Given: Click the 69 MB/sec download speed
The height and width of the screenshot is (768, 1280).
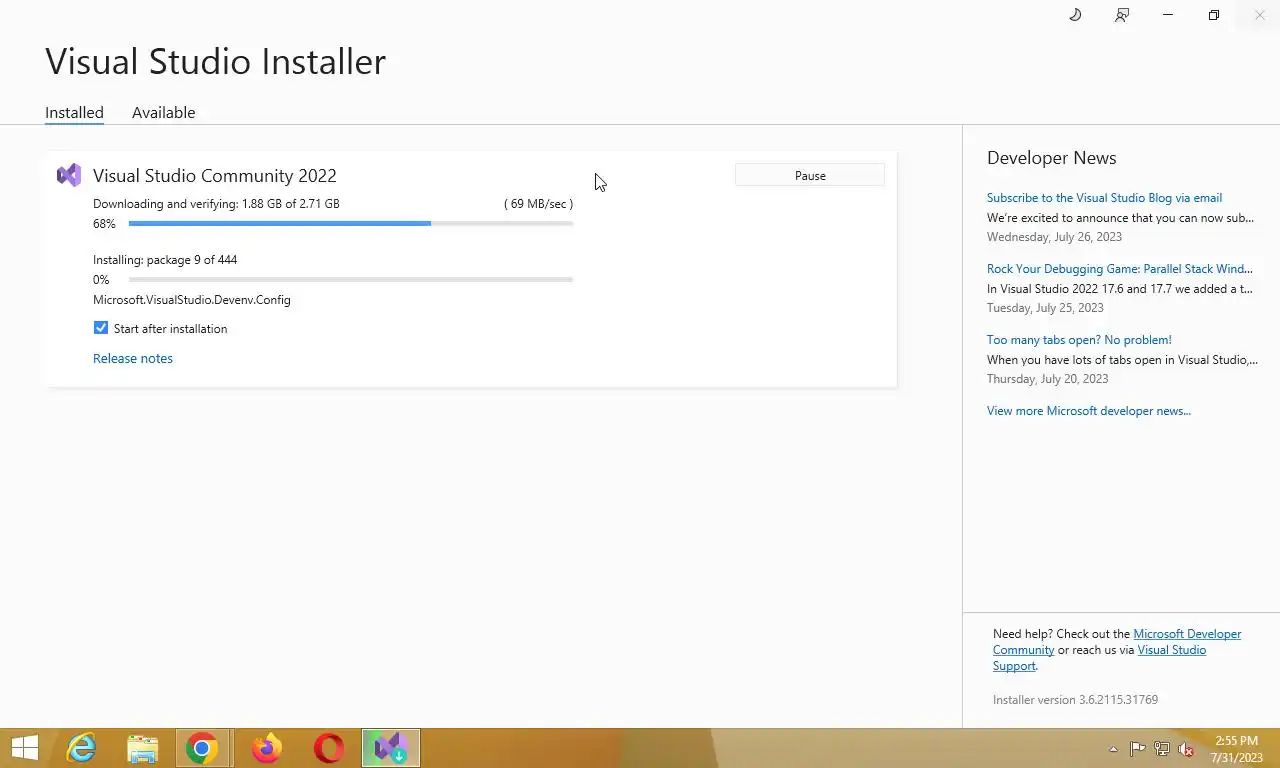Looking at the screenshot, I should coord(538,204).
